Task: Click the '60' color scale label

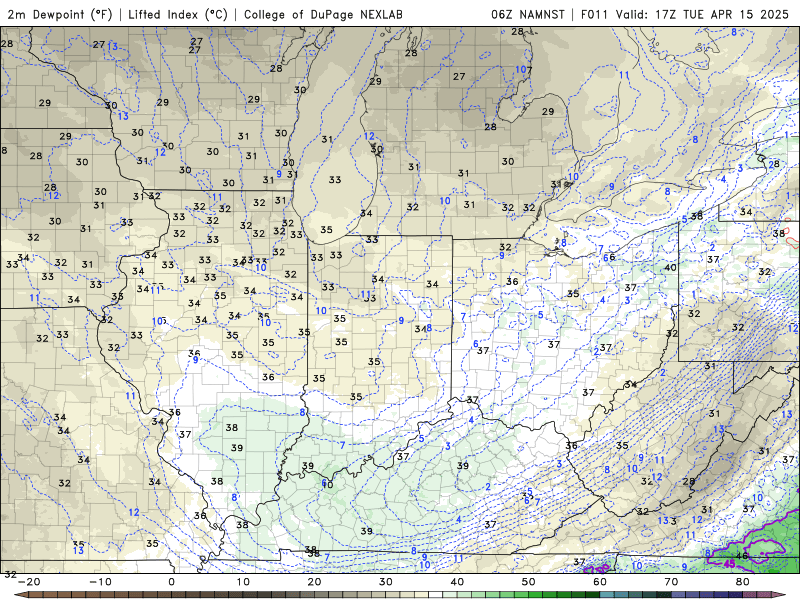Action: [x=600, y=582]
